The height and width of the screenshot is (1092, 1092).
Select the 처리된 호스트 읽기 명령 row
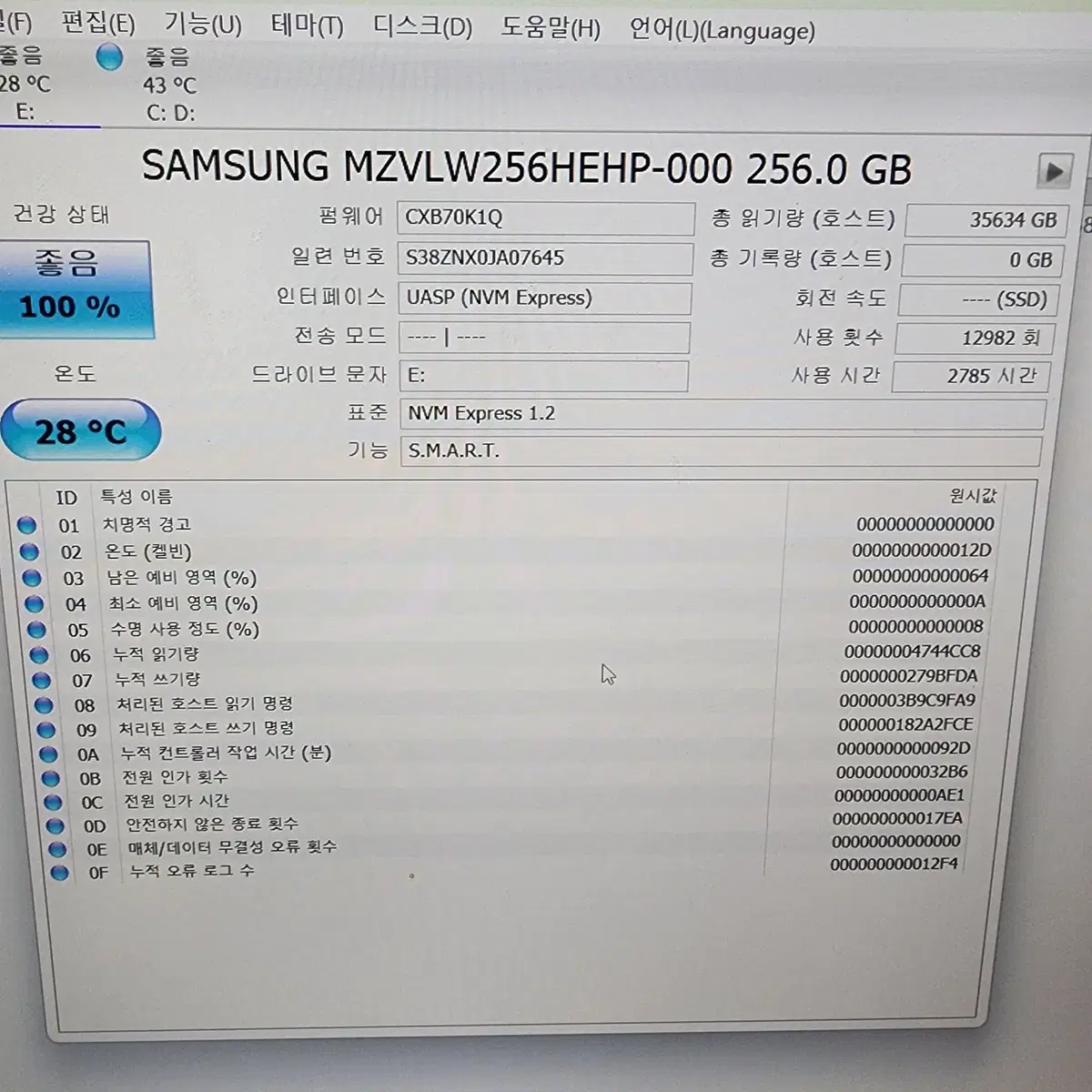point(506,703)
